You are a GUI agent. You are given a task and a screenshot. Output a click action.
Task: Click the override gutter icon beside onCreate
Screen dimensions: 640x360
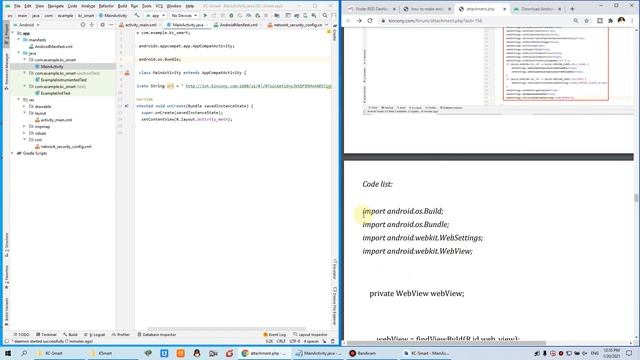[x=127, y=106]
